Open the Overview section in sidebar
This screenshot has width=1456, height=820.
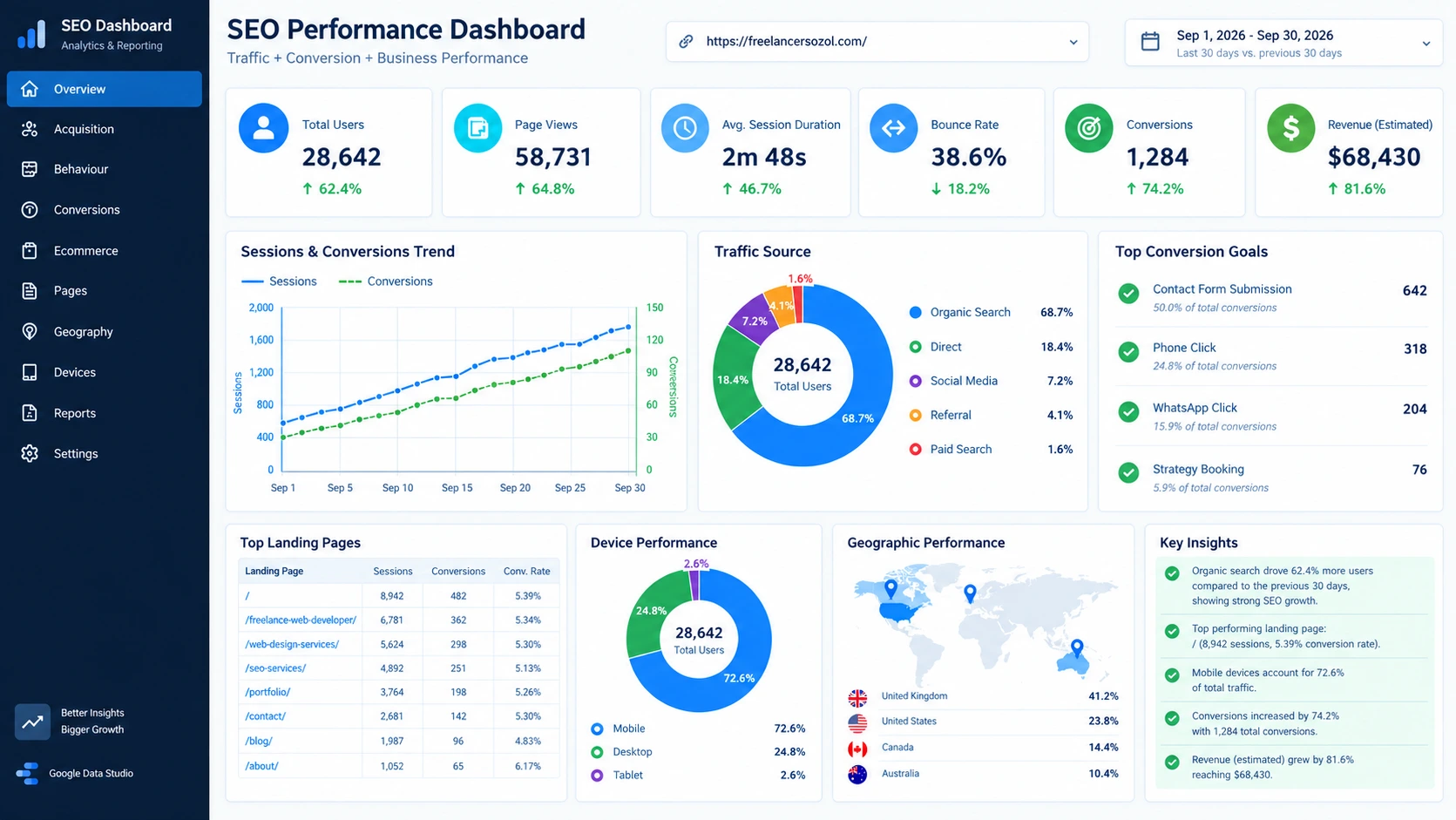tap(105, 89)
